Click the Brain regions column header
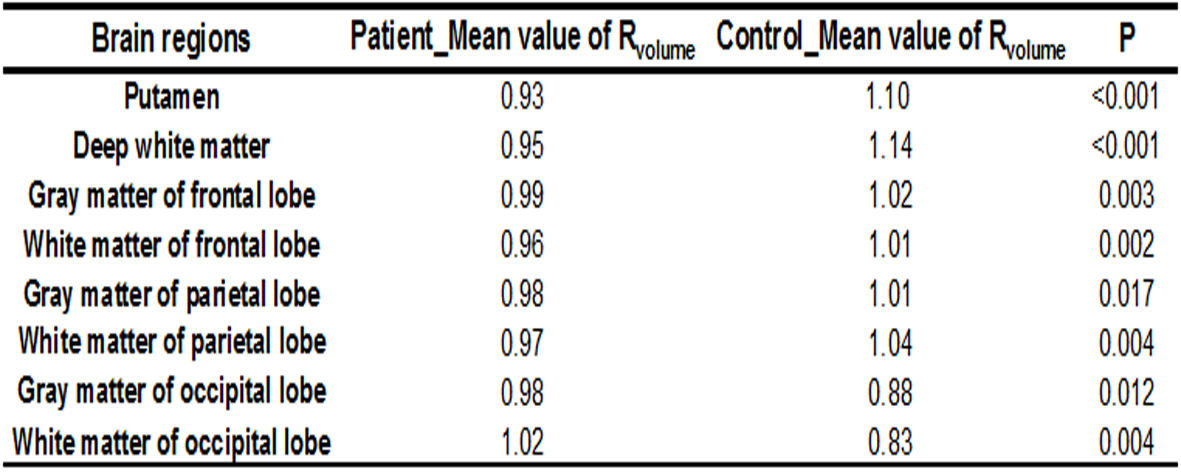The width and height of the screenshot is (1181, 472). tap(171, 39)
